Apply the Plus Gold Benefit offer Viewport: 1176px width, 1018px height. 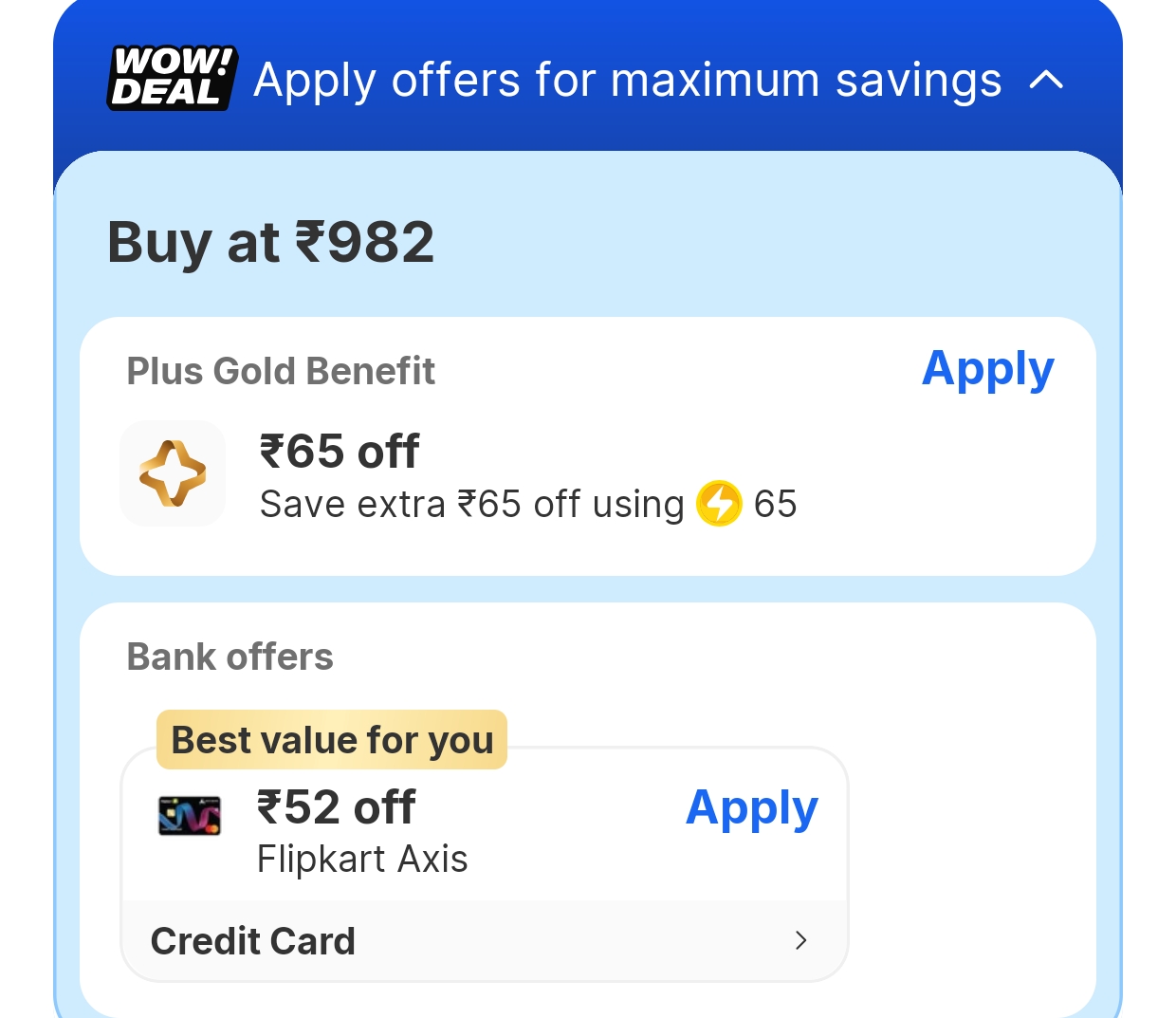[x=987, y=369]
